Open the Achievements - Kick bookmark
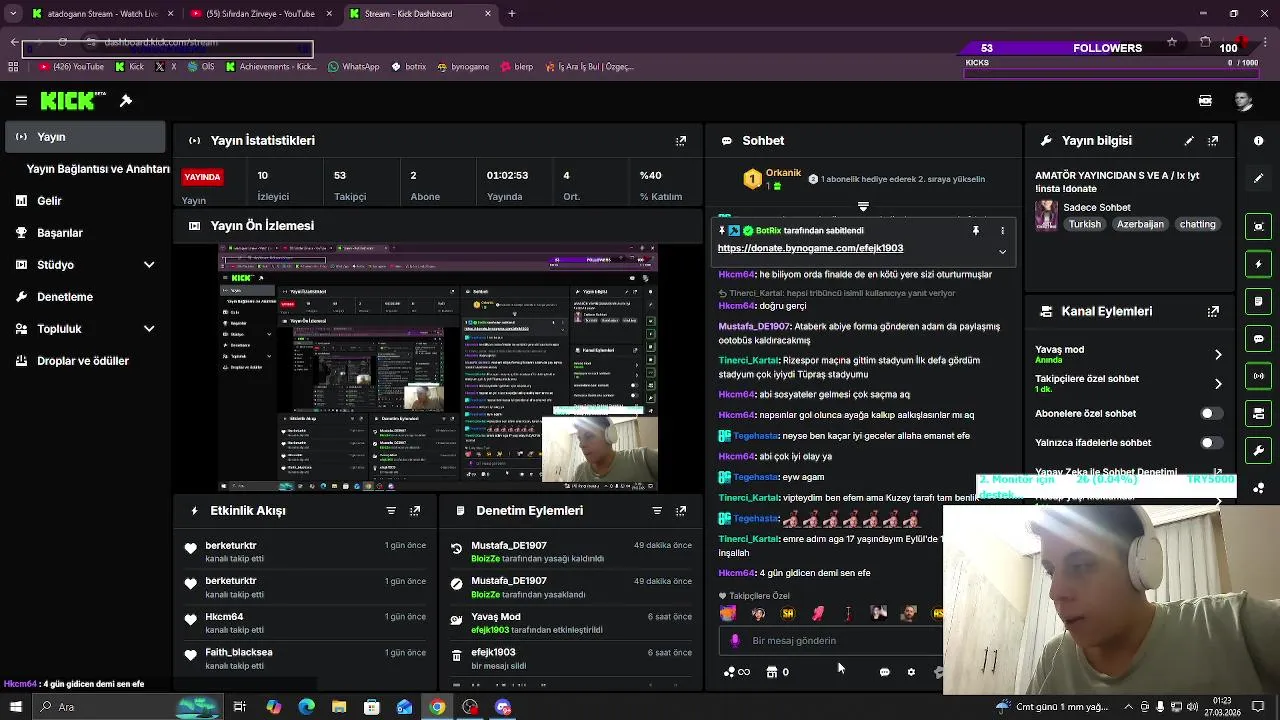This screenshot has width=1280, height=720. [271, 67]
